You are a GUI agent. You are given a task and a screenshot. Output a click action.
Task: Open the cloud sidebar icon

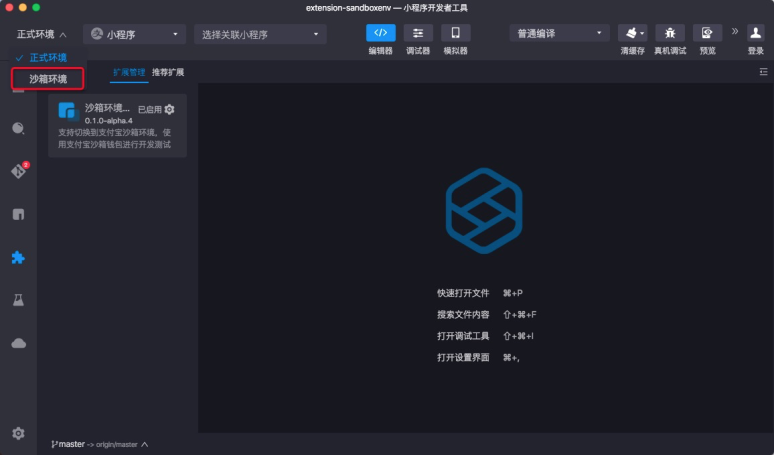pos(18,343)
